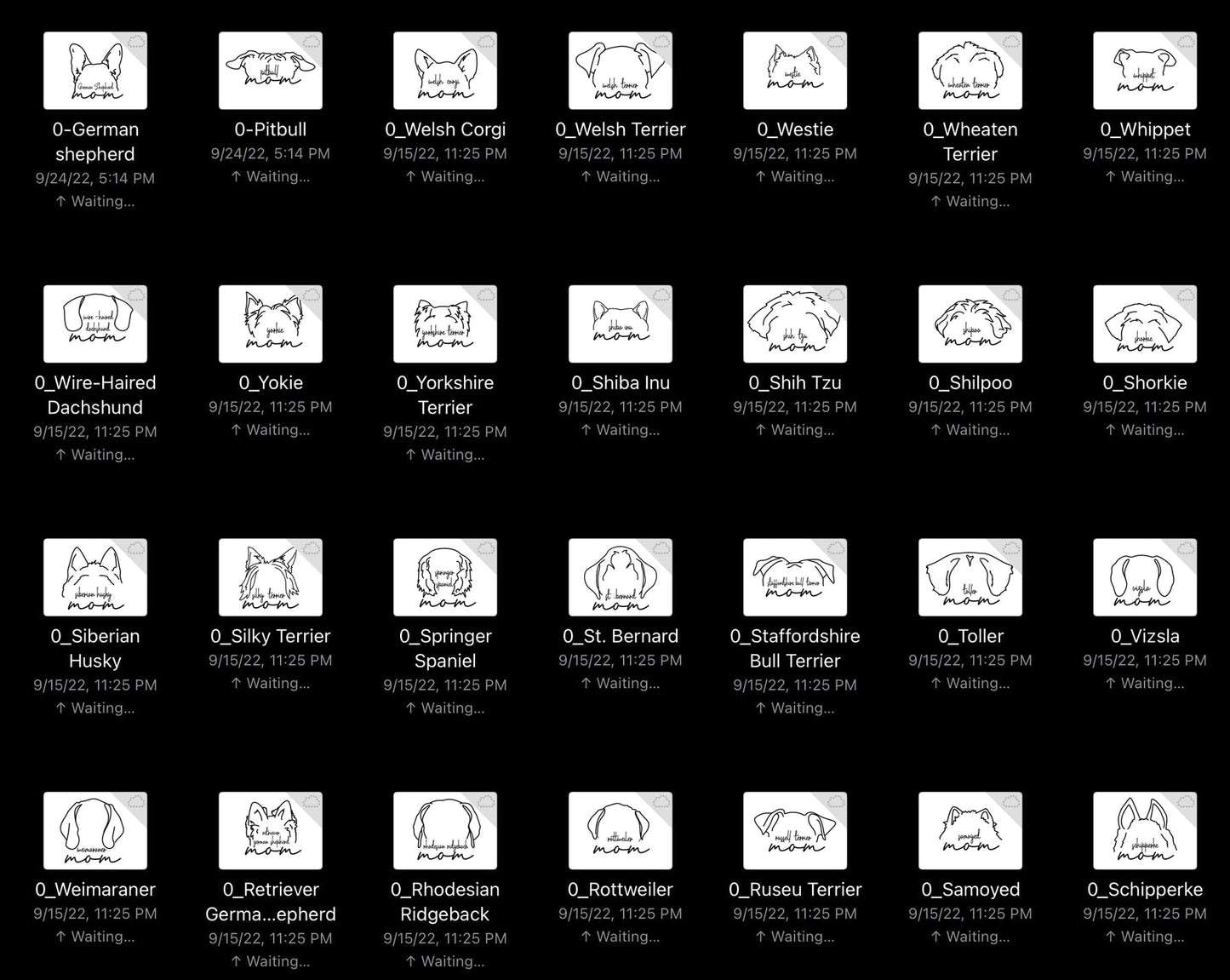Select the 0_Schipperke file icon

(x=1145, y=830)
